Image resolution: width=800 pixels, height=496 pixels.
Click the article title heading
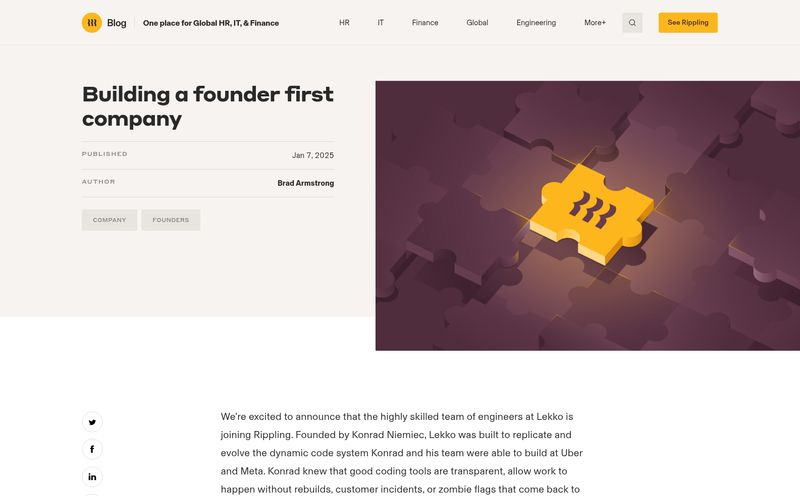208,107
